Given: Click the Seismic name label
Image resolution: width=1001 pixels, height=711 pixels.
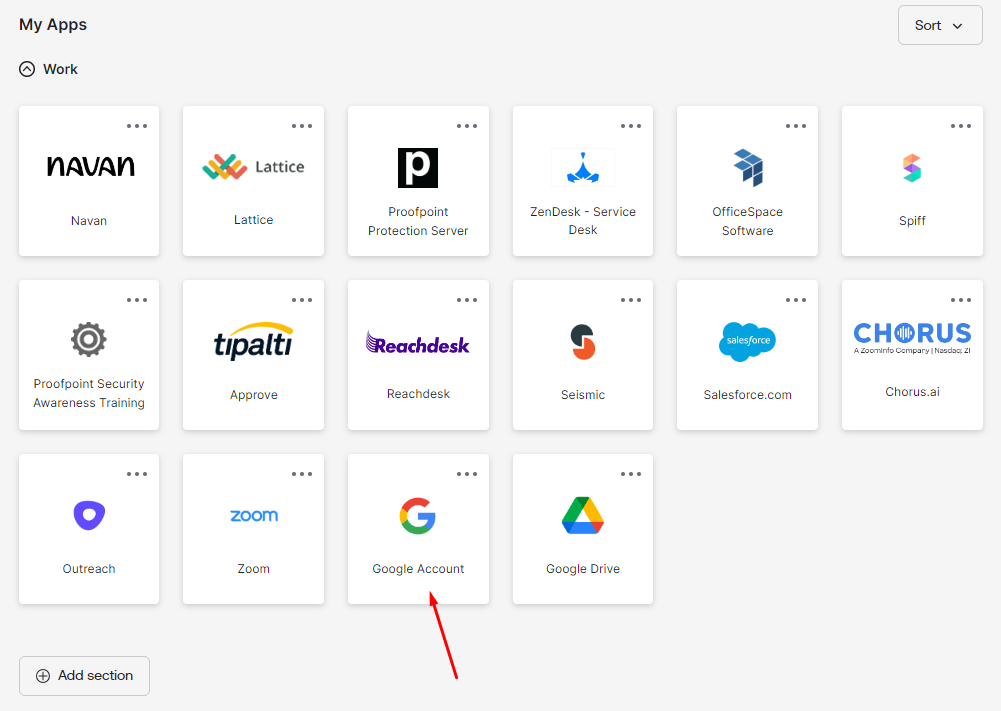Looking at the screenshot, I should click(x=583, y=395).
